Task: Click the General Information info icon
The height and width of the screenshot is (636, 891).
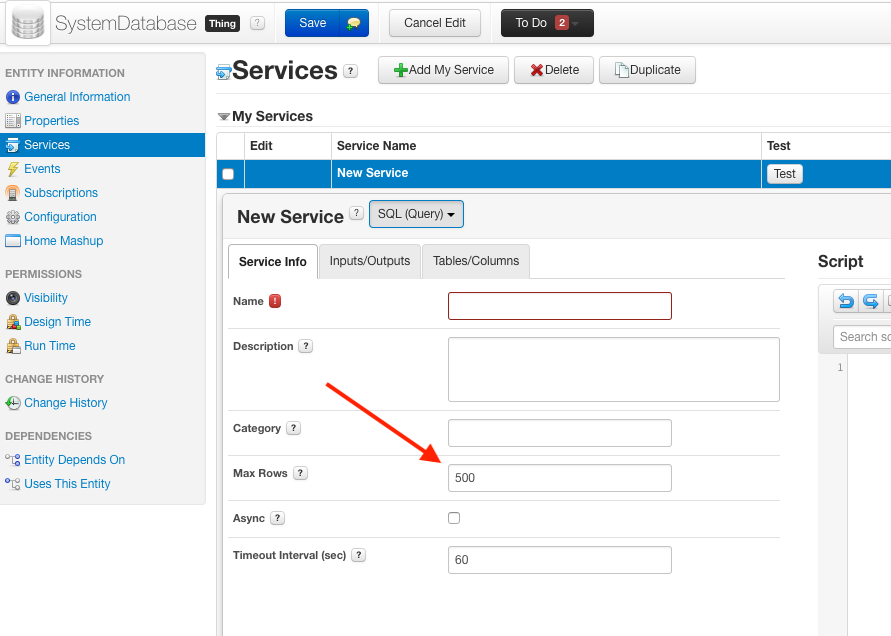Action: [x=13, y=97]
